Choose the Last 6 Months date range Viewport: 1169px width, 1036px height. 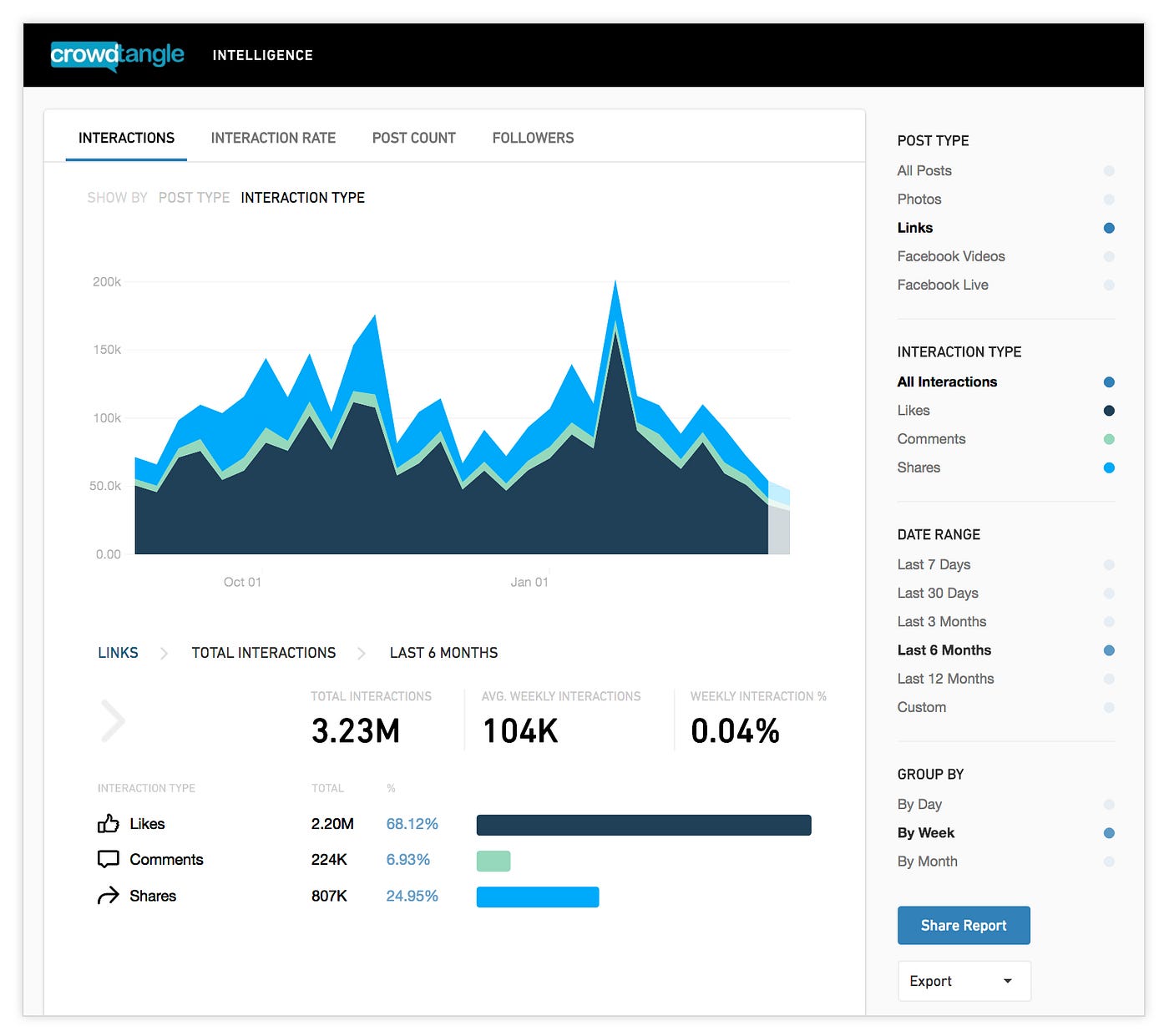point(944,650)
